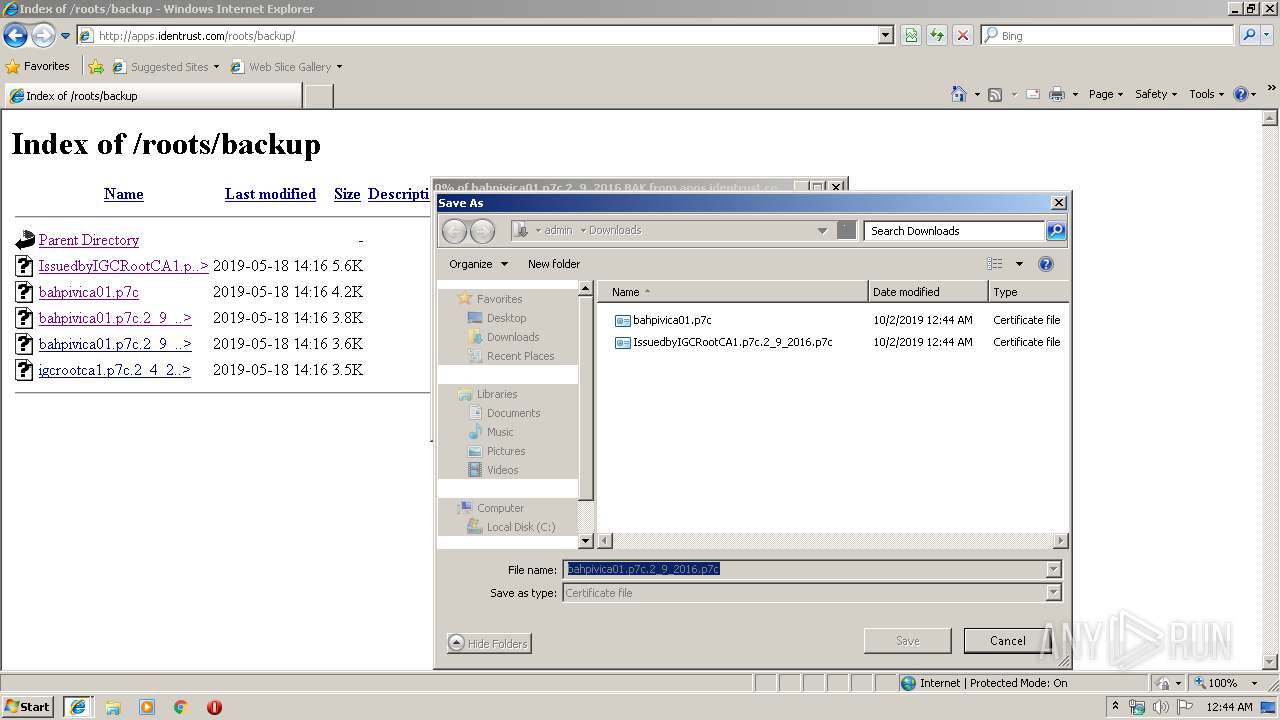Open the search provider dropdown arrow

(1268, 35)
